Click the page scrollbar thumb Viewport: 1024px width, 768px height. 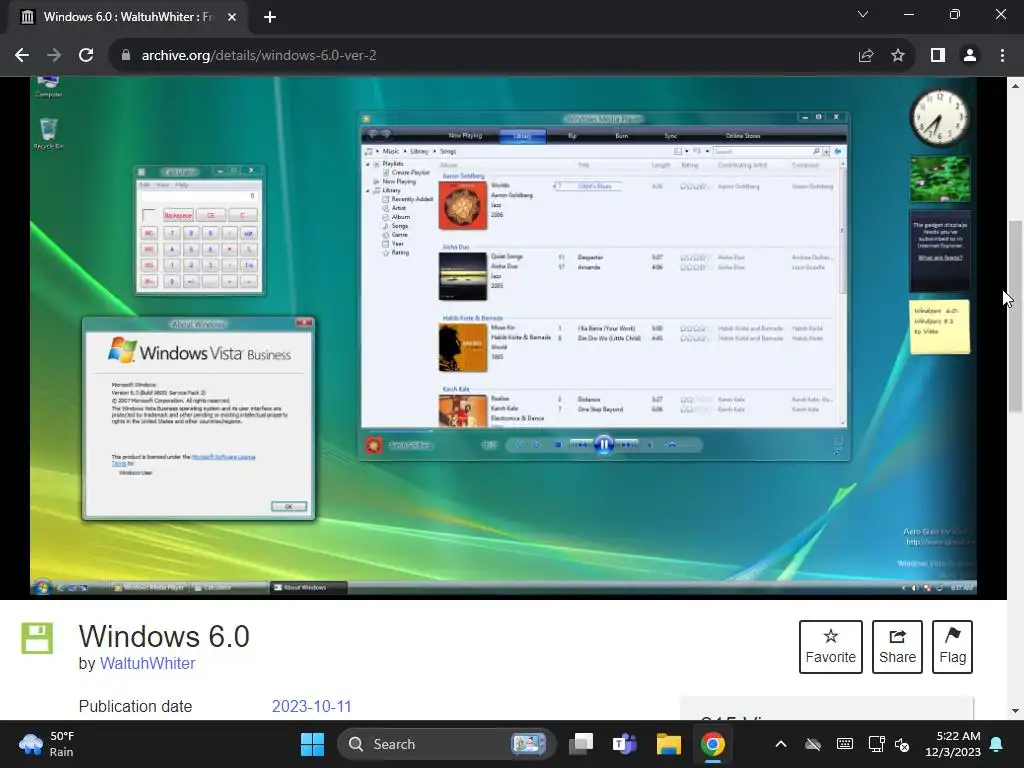(x=1015, y=317)
